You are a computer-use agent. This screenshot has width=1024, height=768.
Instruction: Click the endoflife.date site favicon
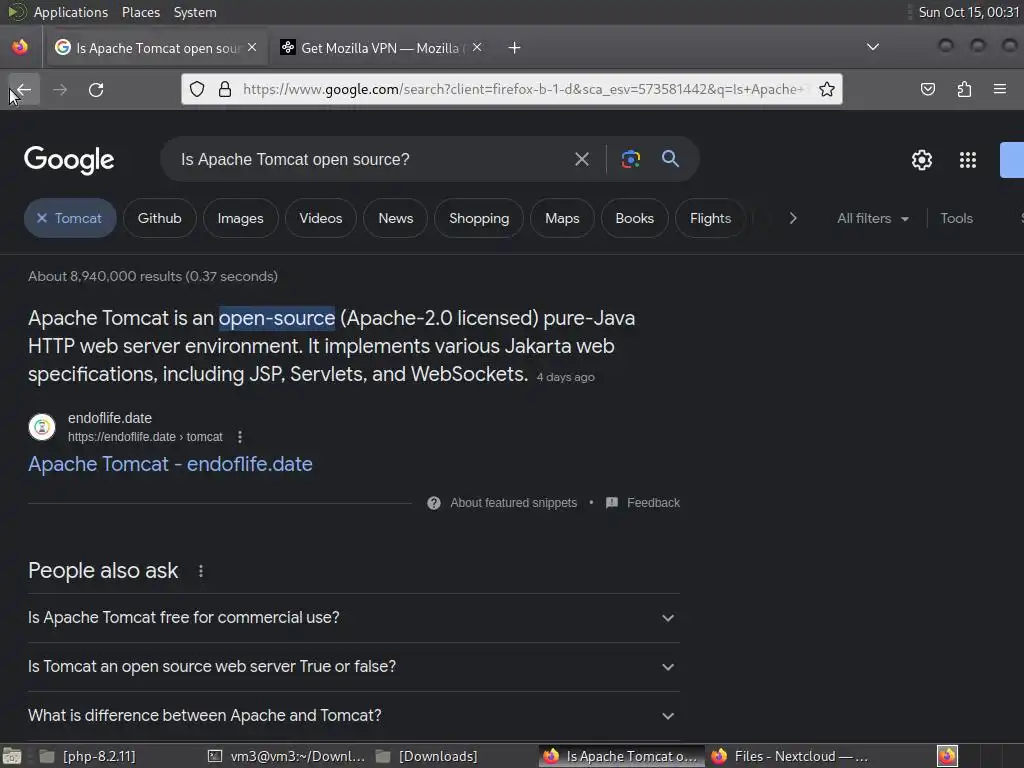pyautogui.click(x=42, y=427)
